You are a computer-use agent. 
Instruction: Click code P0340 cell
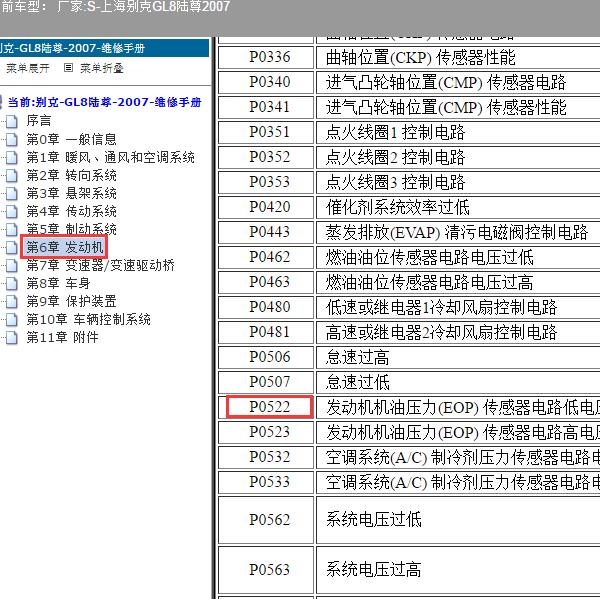coord(266,82)
